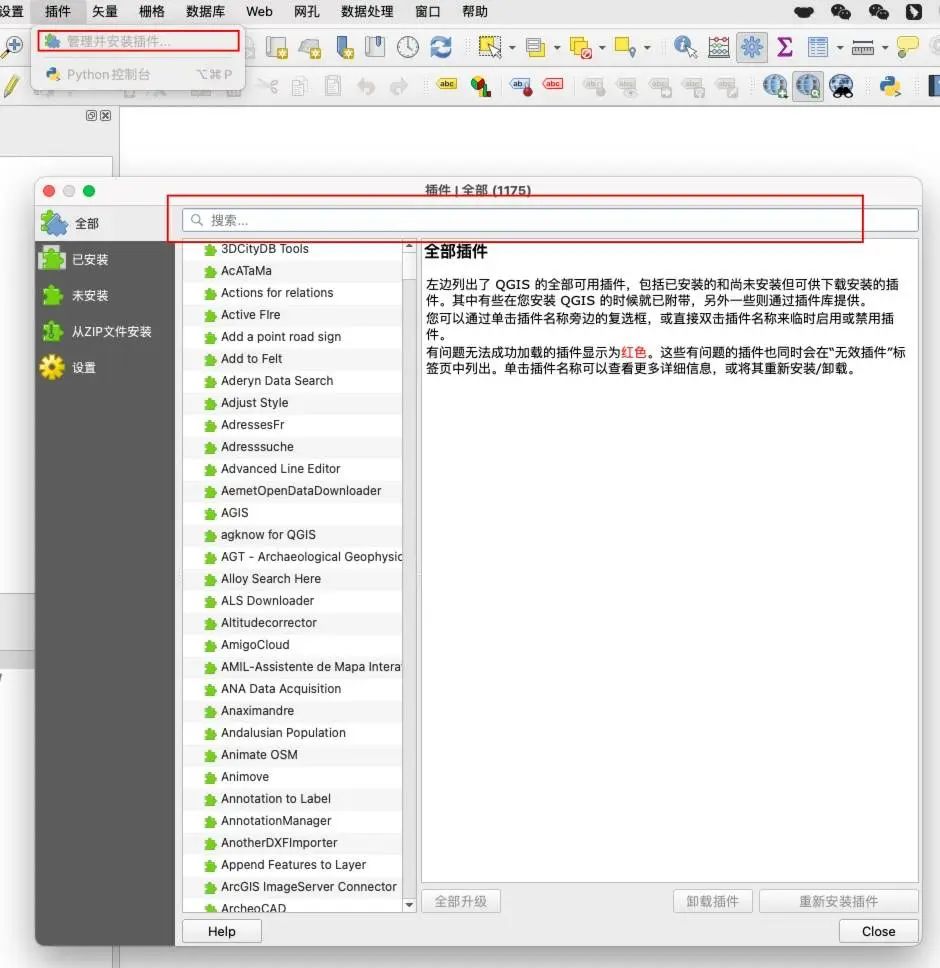
Task: Open the plugin manager 设置 tab
Action: [104, 367]
